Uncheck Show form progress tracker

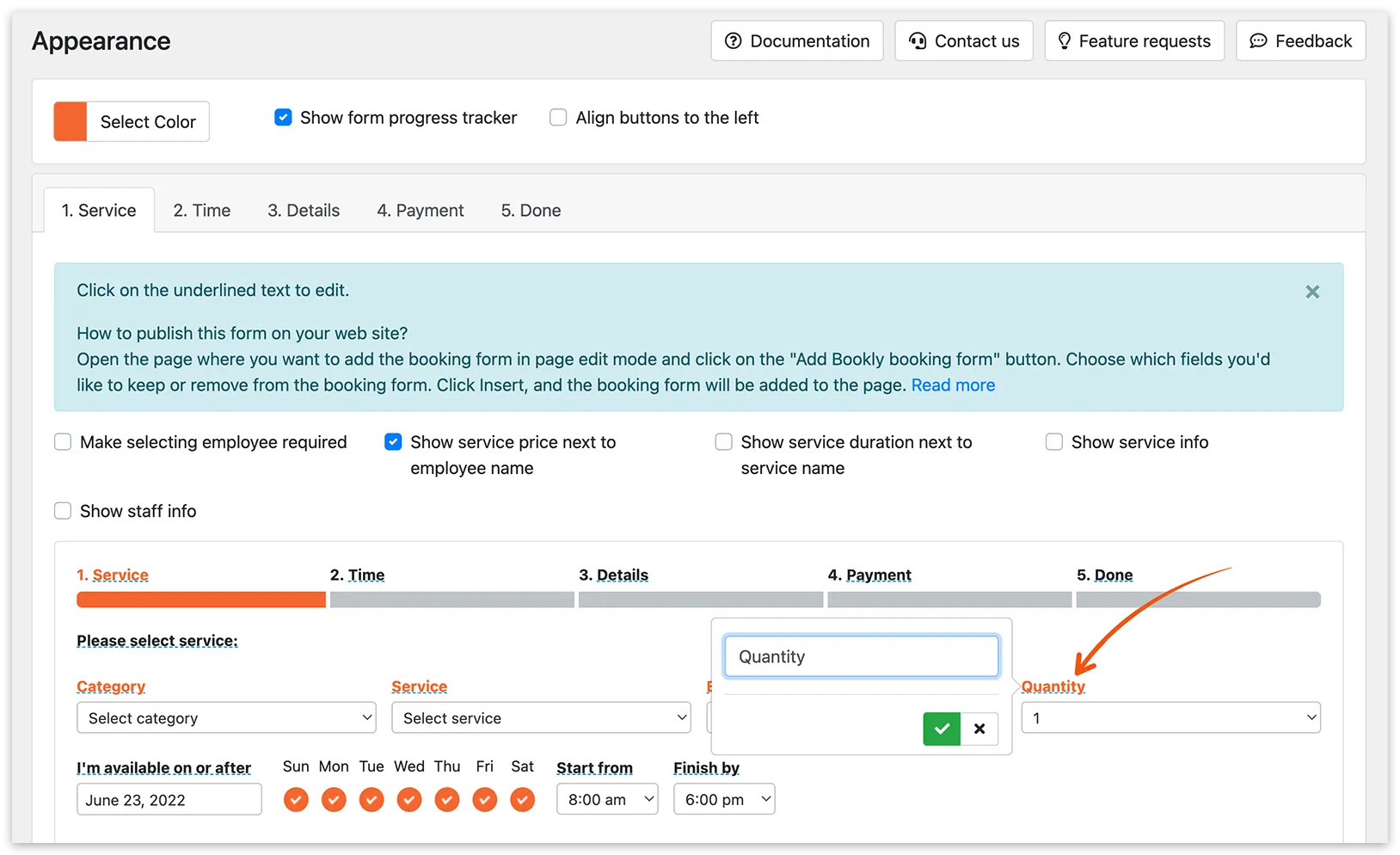pyautogui.click(x=283, y=118)
